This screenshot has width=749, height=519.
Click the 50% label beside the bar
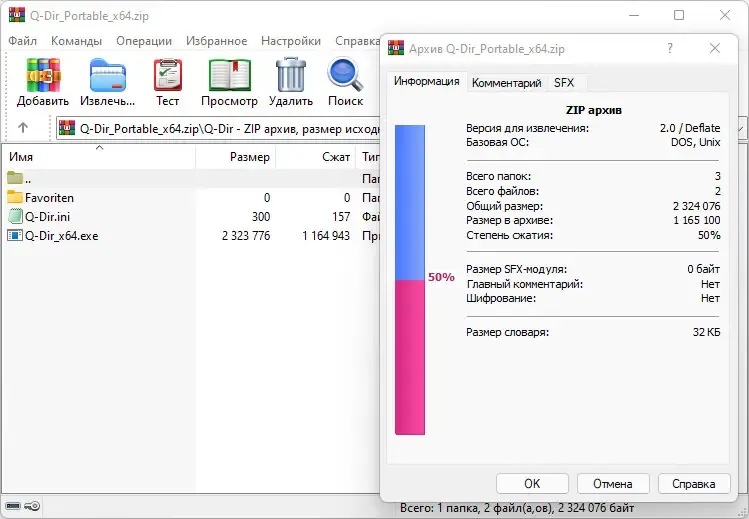[x=441, y=277]
